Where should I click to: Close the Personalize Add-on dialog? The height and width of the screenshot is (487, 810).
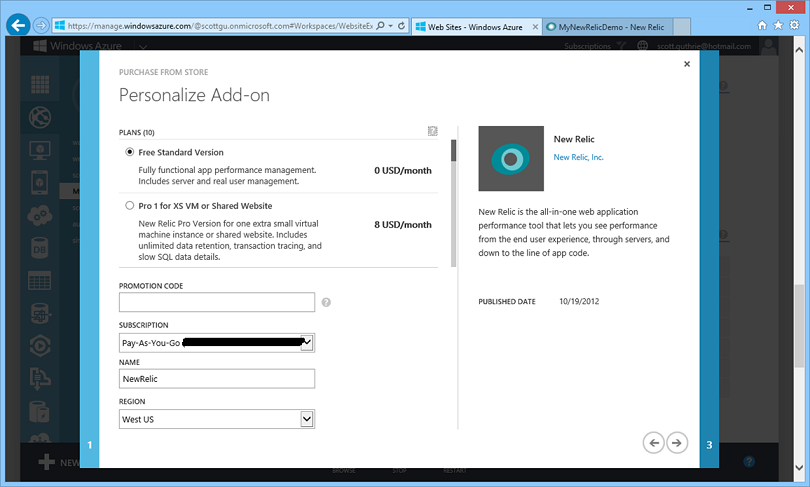(687, 64)
